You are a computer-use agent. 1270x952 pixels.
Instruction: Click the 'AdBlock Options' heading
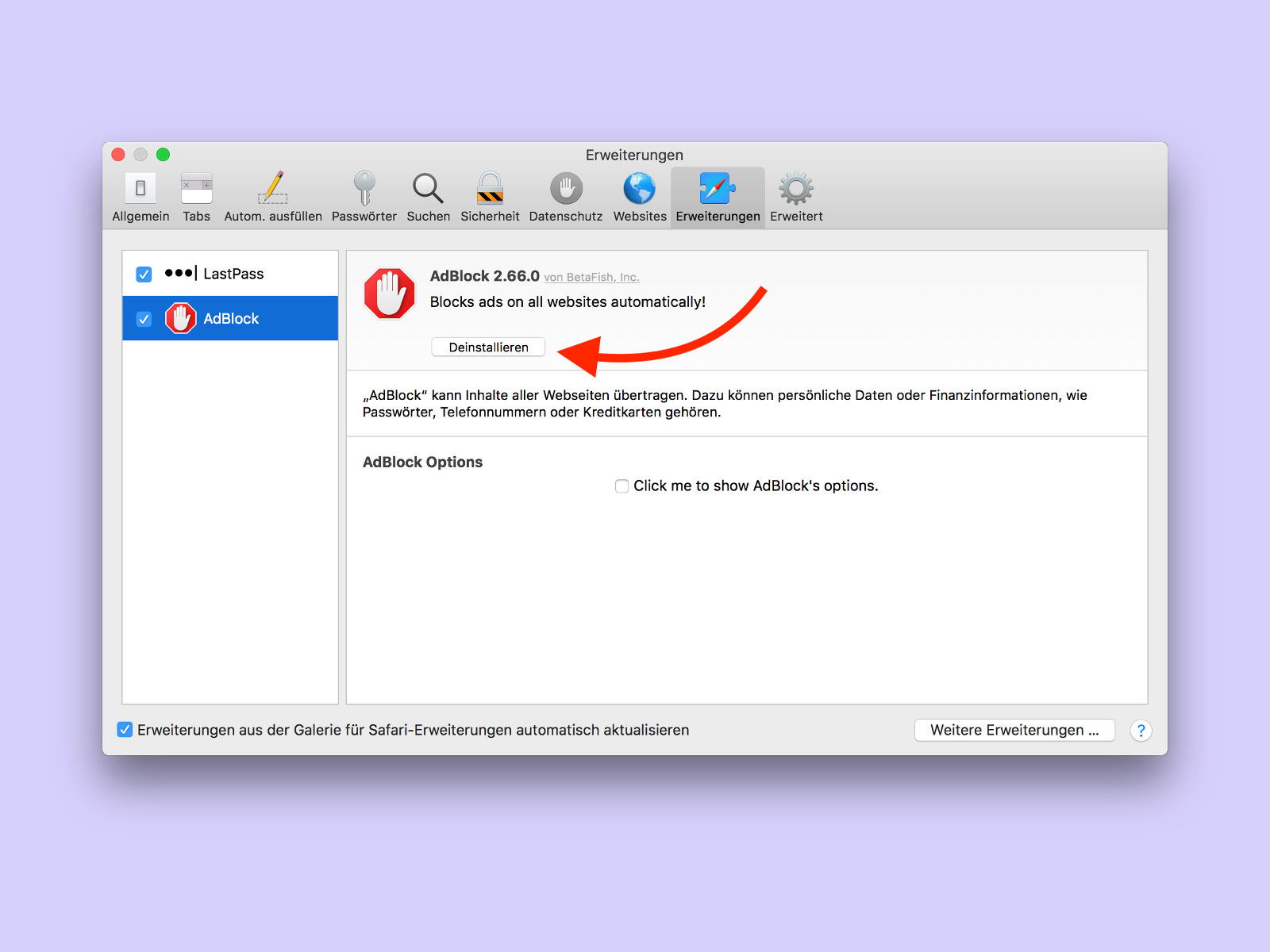point(422,462)
